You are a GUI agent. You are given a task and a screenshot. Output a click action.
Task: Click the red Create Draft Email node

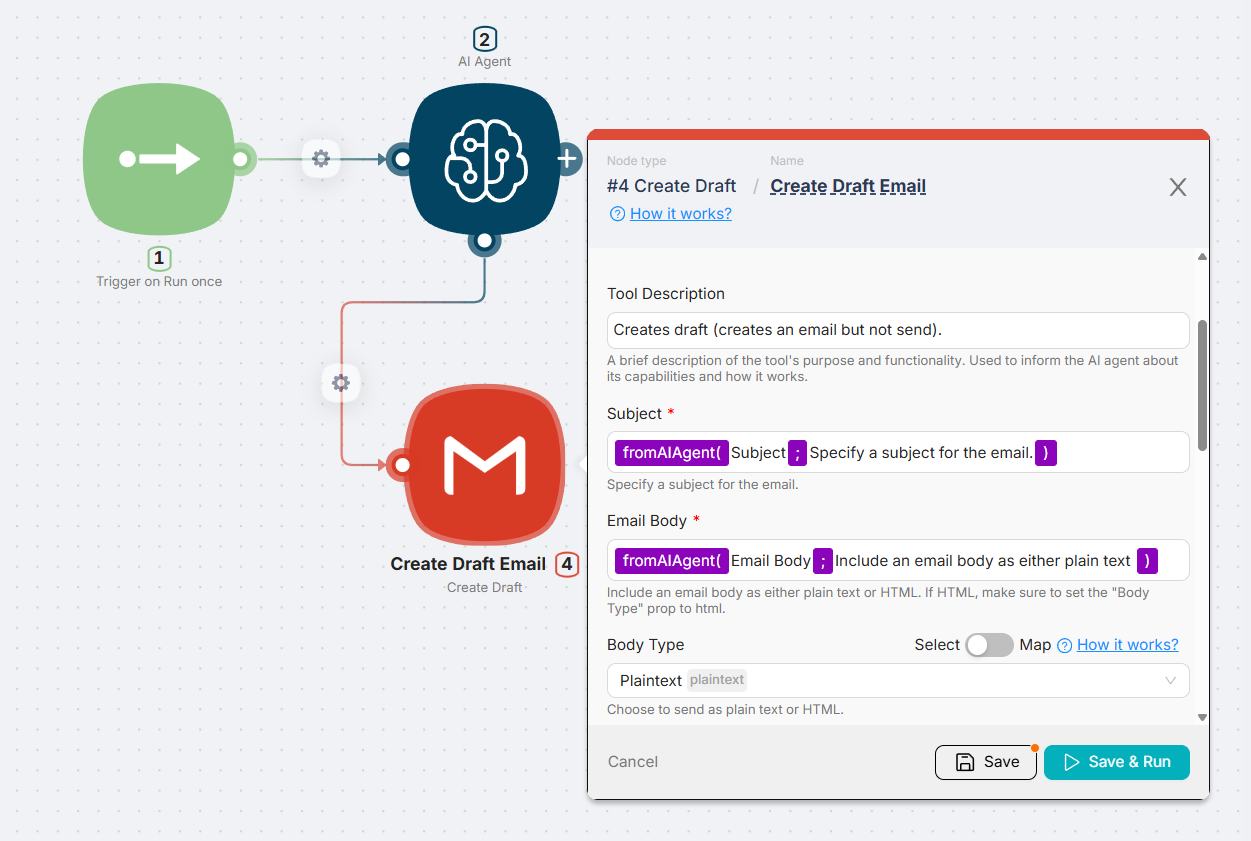tap(484, 464)
